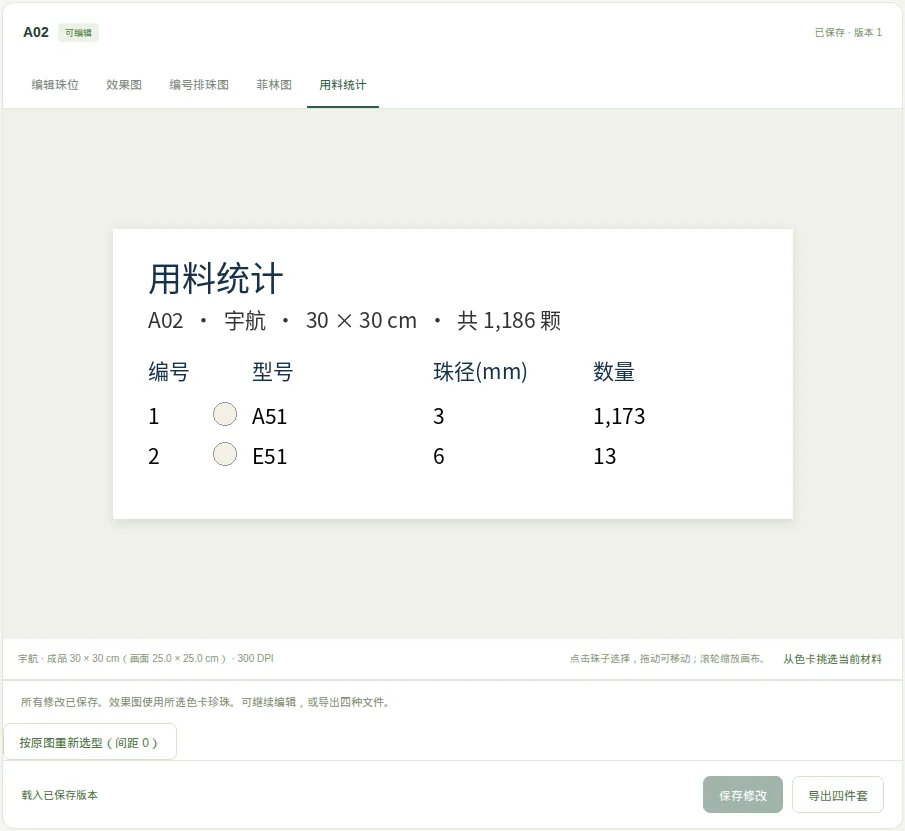Click the 已保存 · 版本 1 status text
The width and height of the screenshot is (905, 831).
[848, 33]
